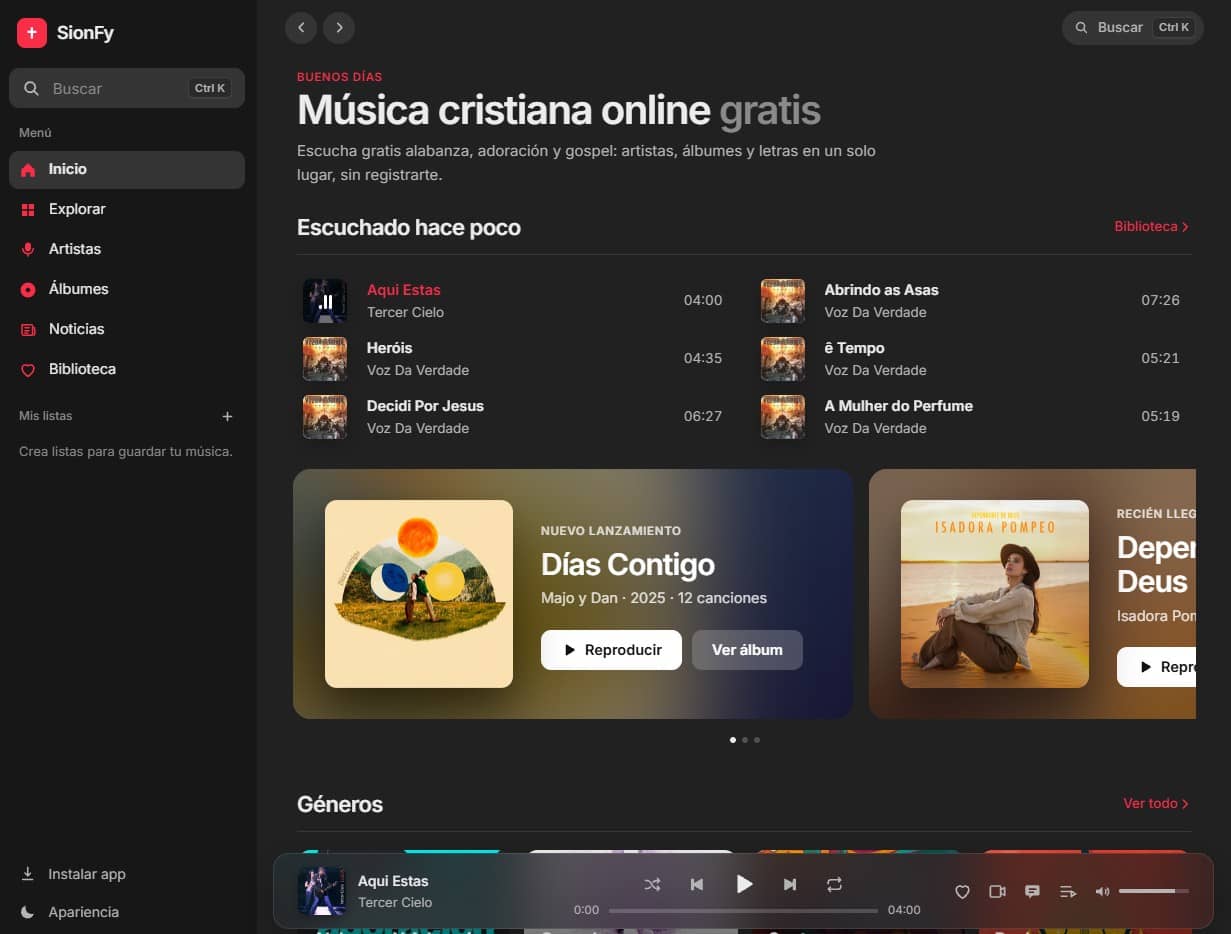Open Inicio in the sidebar menu
The image size is (1231, 934).
click(x=127, y=170)
